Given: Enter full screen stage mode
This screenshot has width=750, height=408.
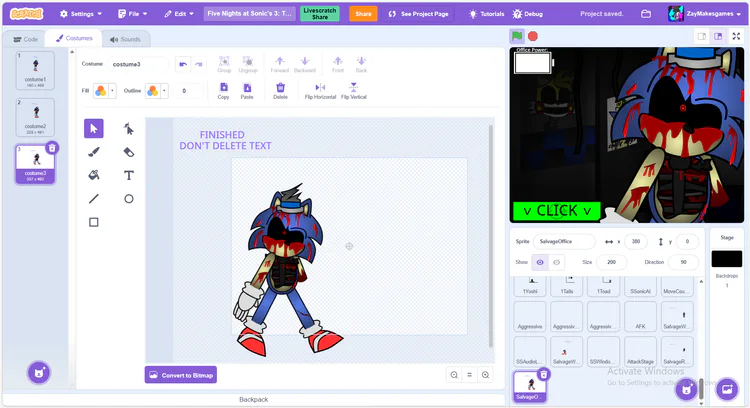Looking at the screenshot, I should 736,36.
